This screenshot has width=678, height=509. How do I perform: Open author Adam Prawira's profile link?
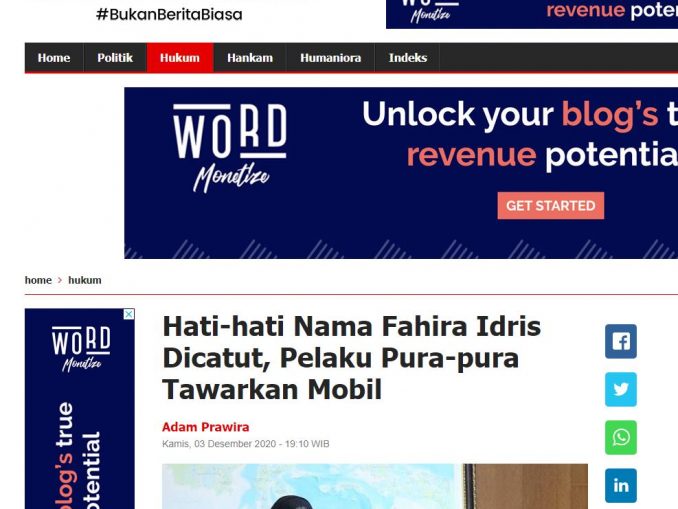(205, 427)
